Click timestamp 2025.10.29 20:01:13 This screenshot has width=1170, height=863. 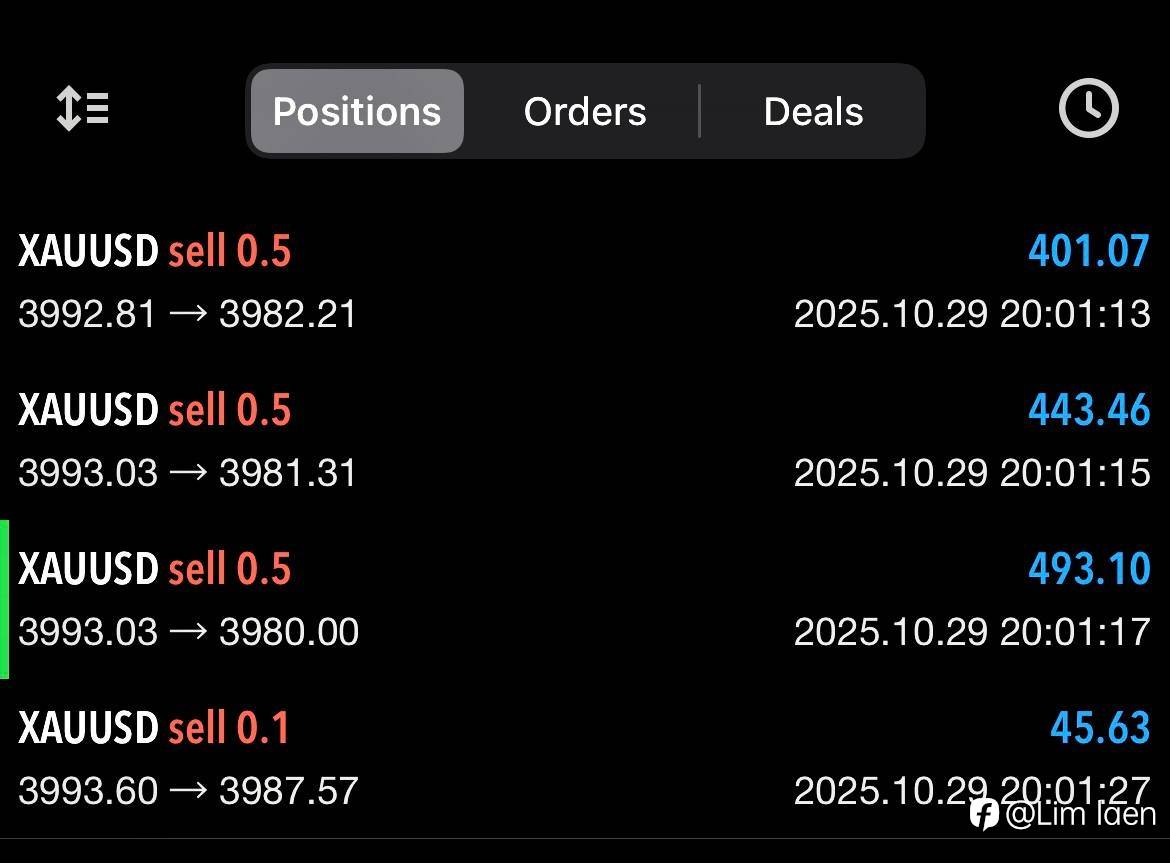(972, 314)
